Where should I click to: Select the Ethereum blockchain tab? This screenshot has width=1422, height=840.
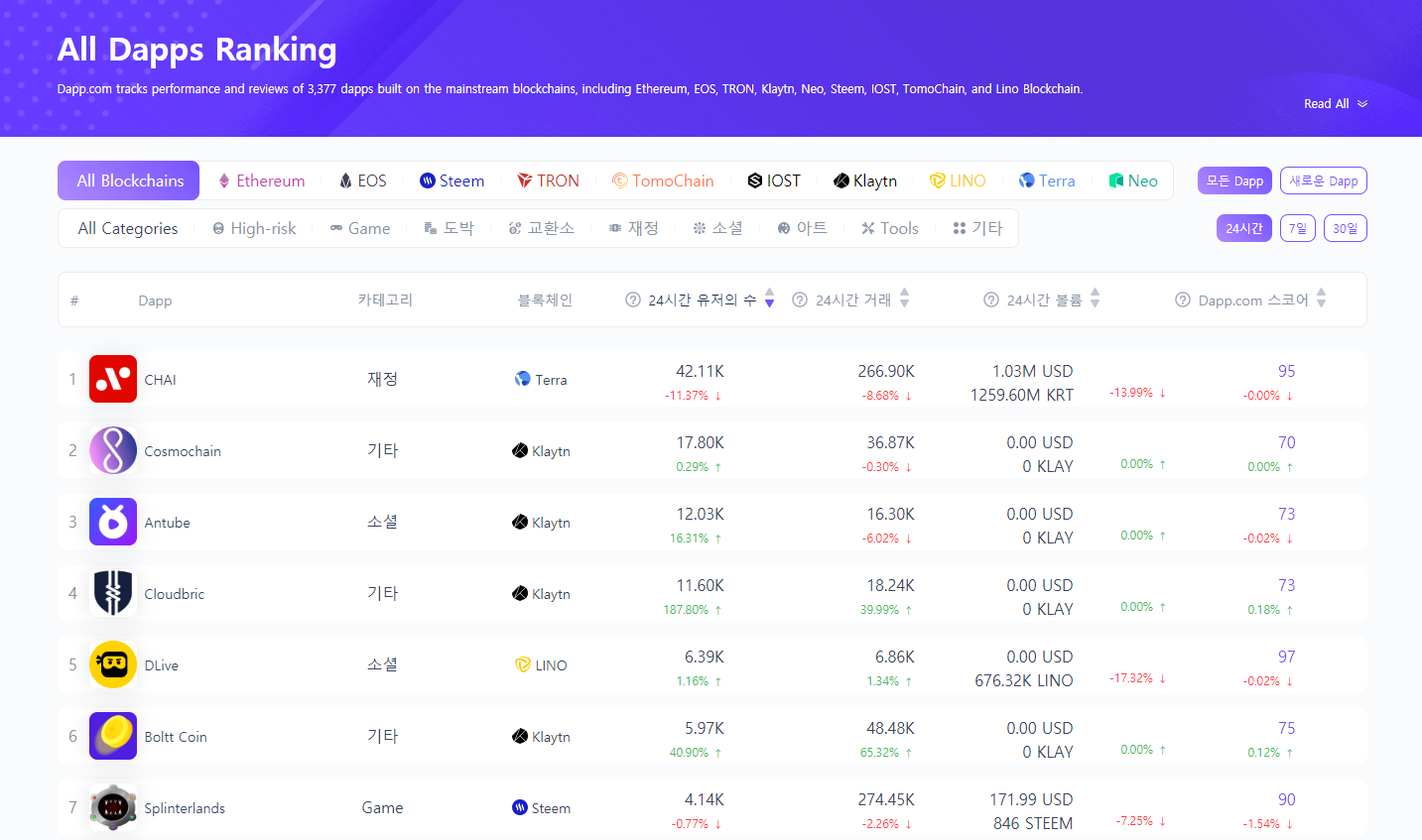click(261, 180)
